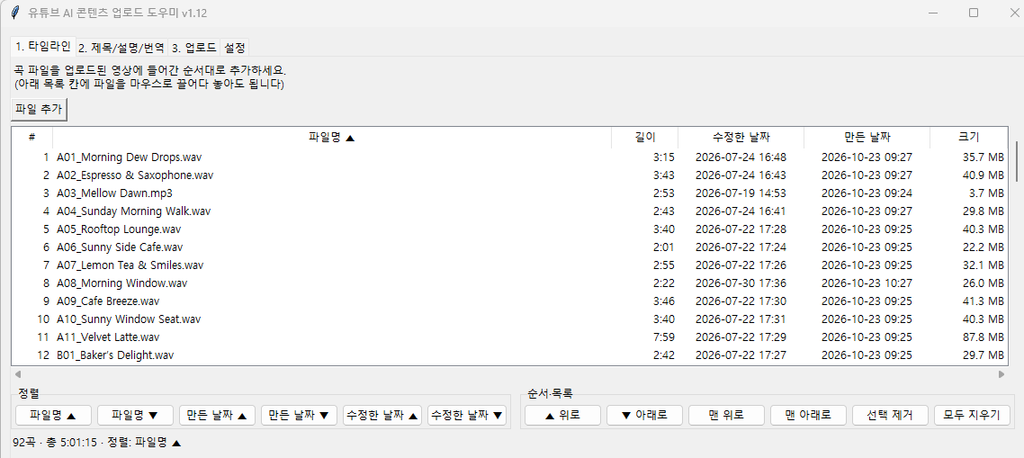Sort by 만든 날짜 ▼ button
Screen dimensions: 1024x458
(298, 415)
